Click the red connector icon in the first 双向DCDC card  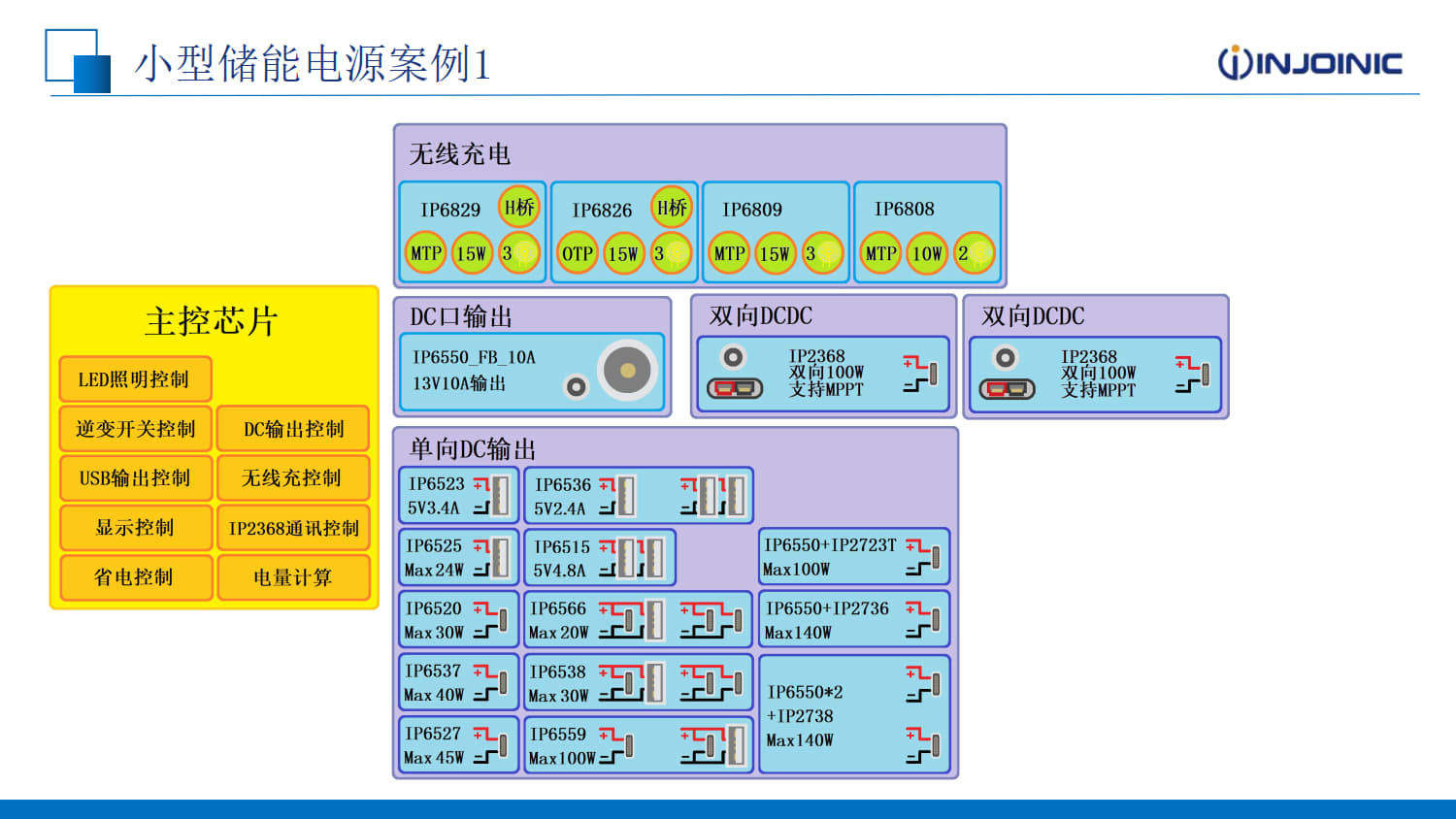tap(735, 388)
